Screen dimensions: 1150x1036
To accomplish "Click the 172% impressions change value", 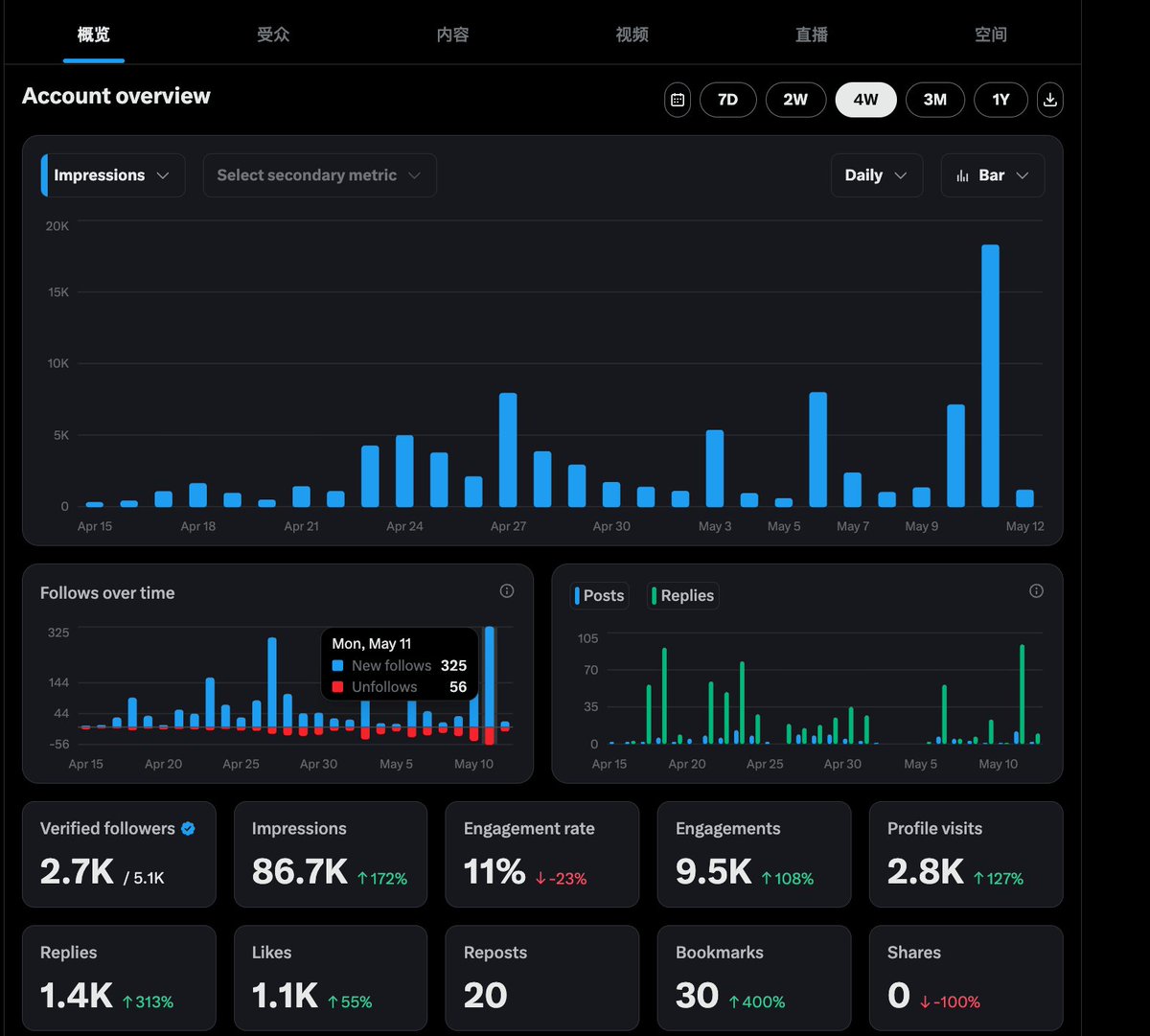I will [x=382, y=879].
